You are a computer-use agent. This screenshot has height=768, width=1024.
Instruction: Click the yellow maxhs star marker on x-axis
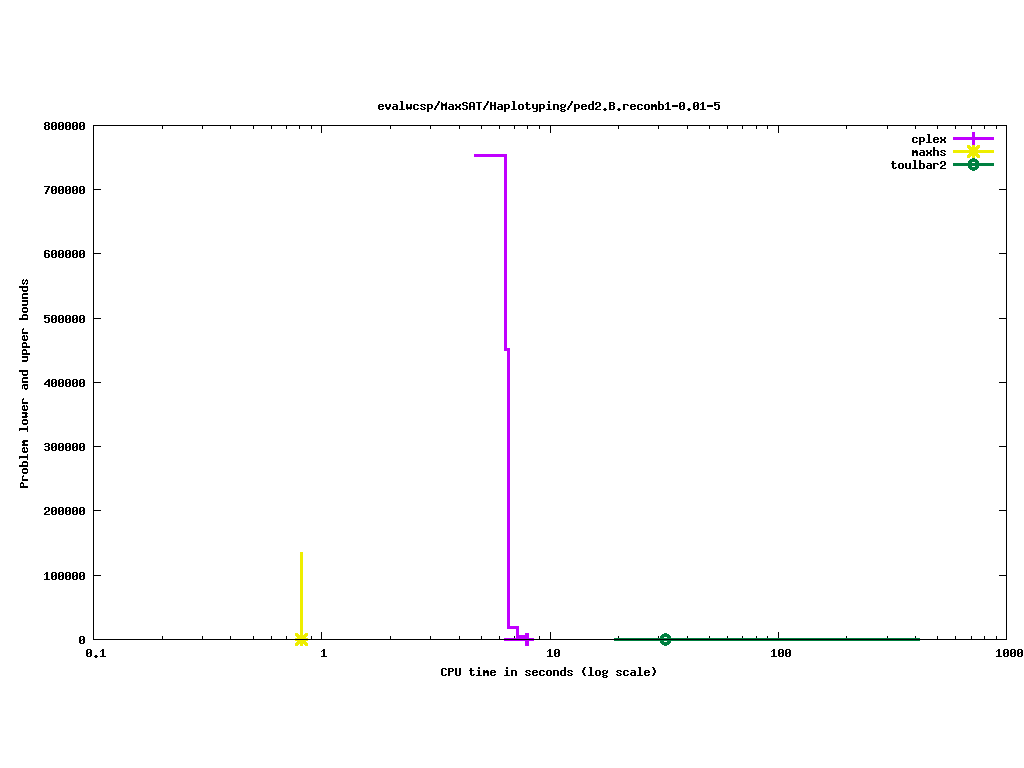coord(301,639)
